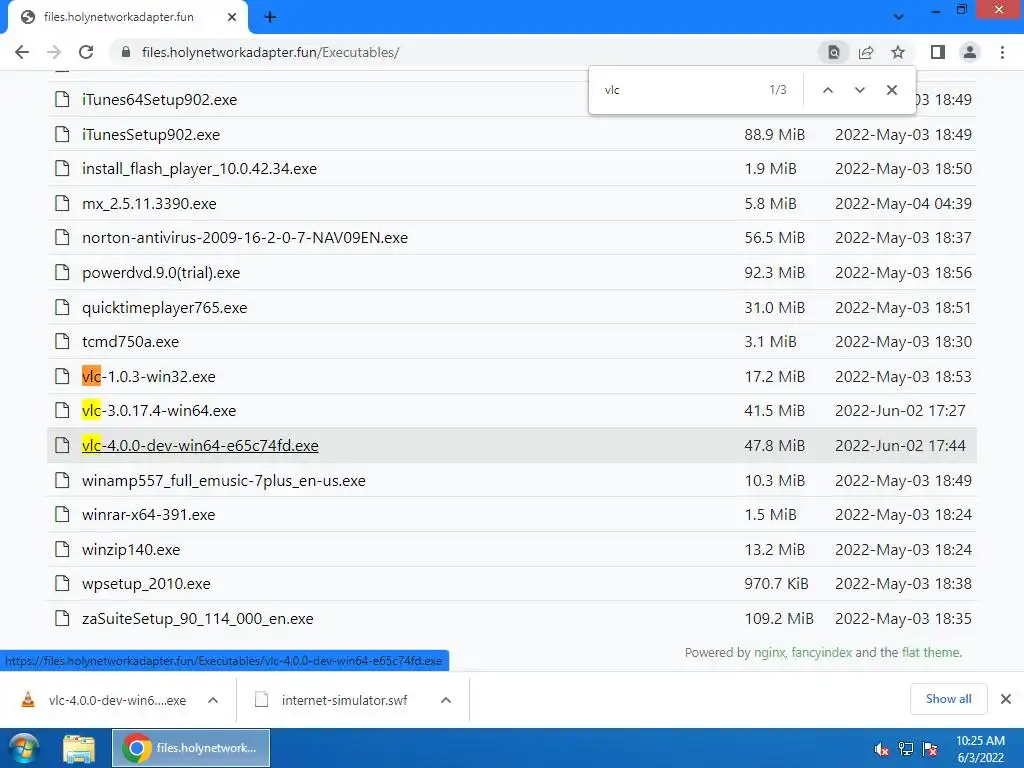Screen dimensions: 1024x768
Task: Close the downloads bar
Action: pyautogui.click(x=1006, y=699)
